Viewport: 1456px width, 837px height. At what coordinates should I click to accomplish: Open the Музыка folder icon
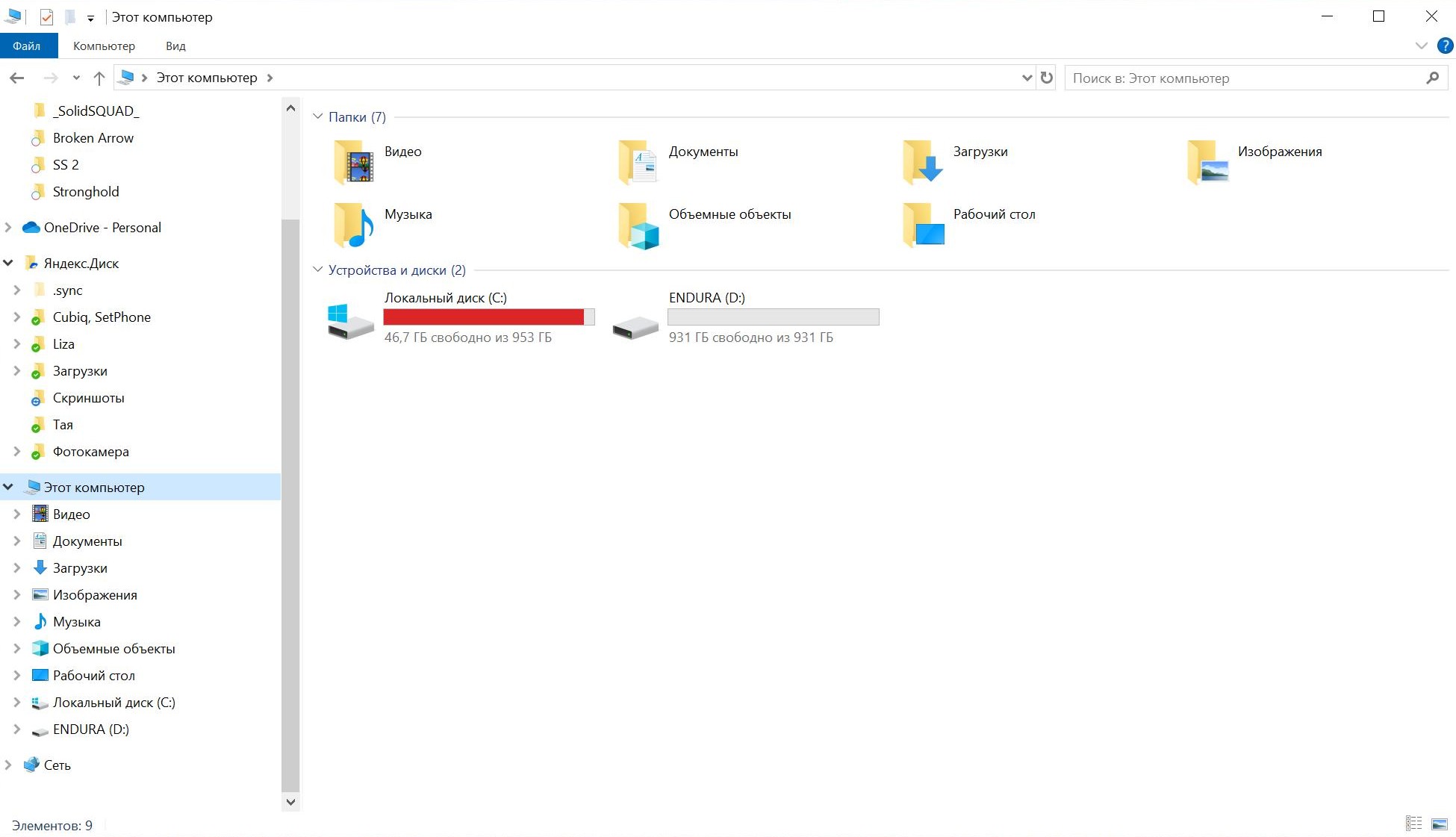(x=353, y=225)
